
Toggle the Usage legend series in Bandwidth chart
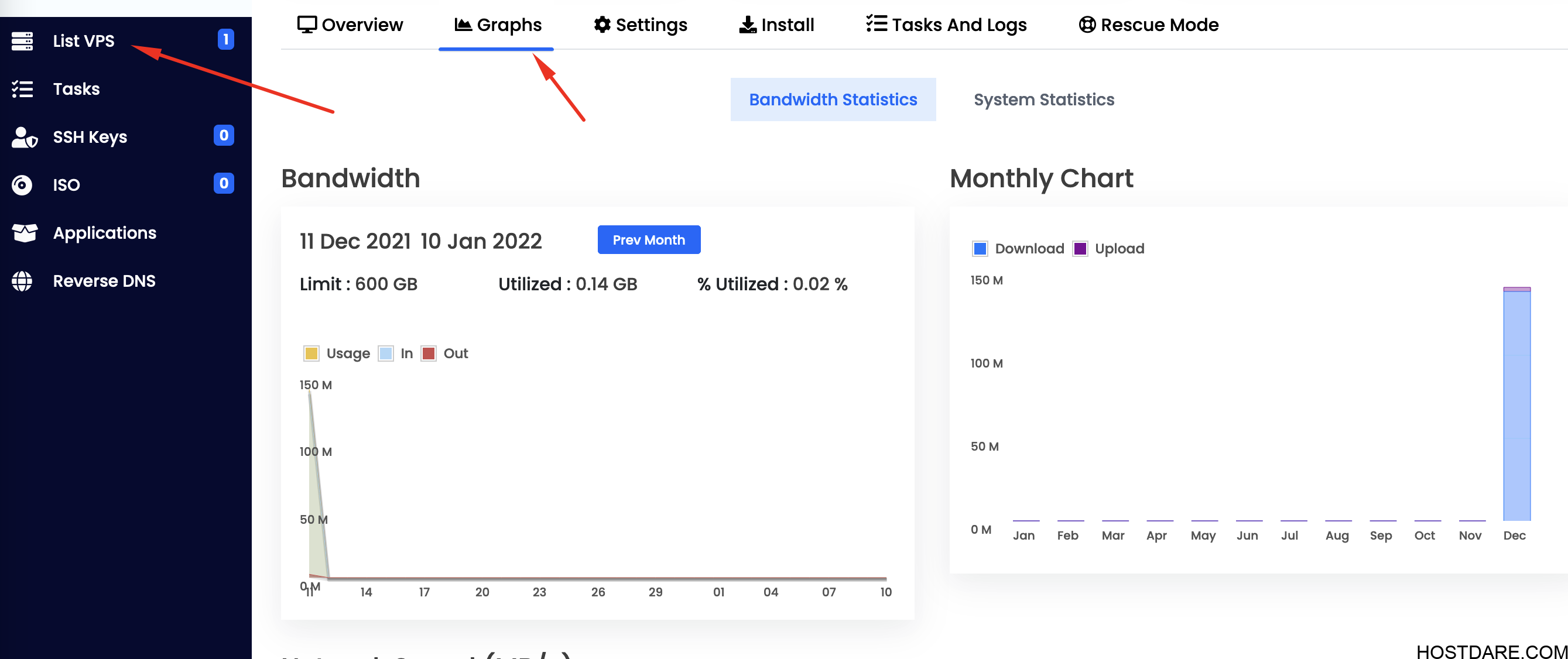click(337, 353)
